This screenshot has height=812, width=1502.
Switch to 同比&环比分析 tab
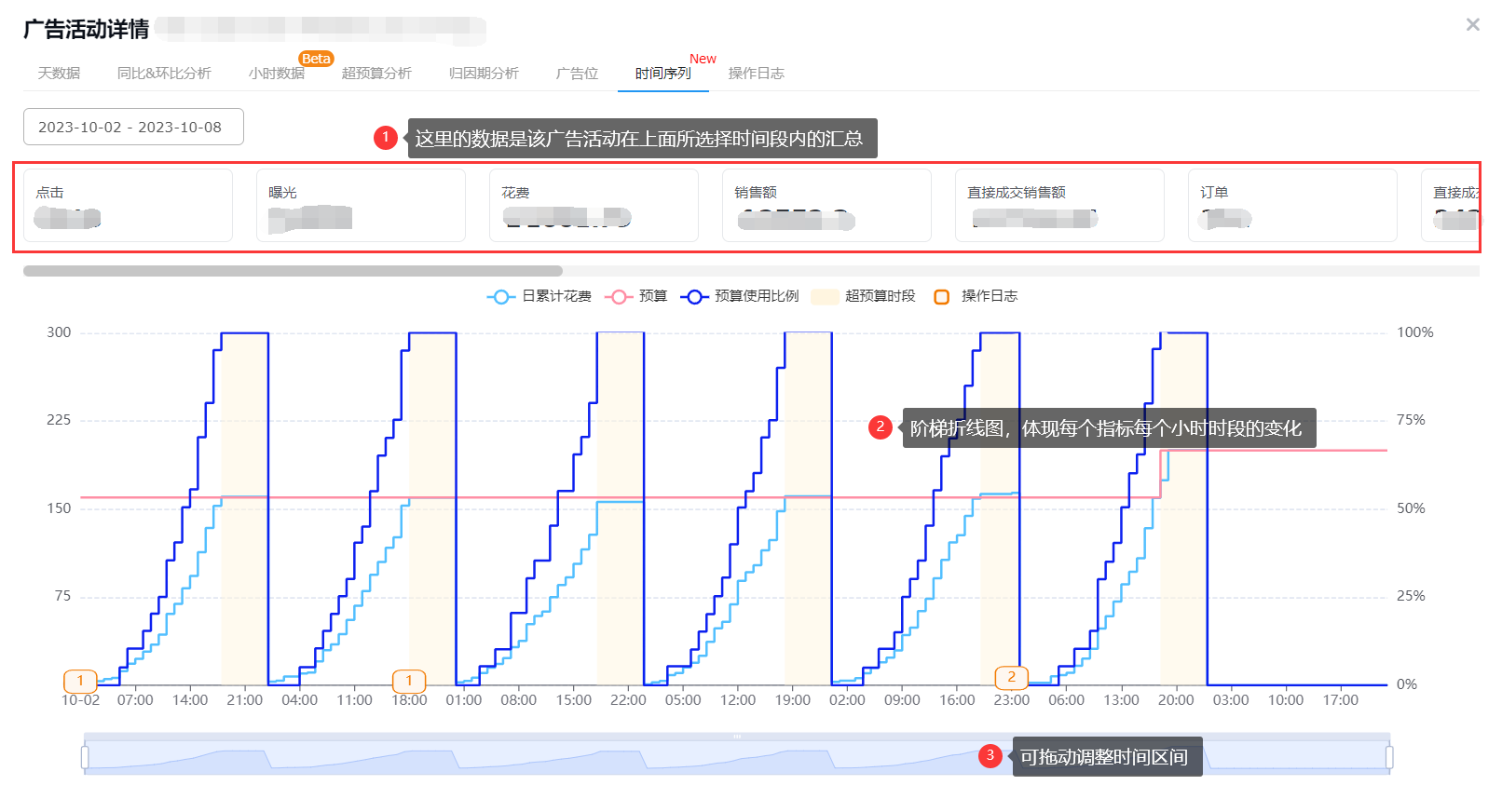[164, 74]
